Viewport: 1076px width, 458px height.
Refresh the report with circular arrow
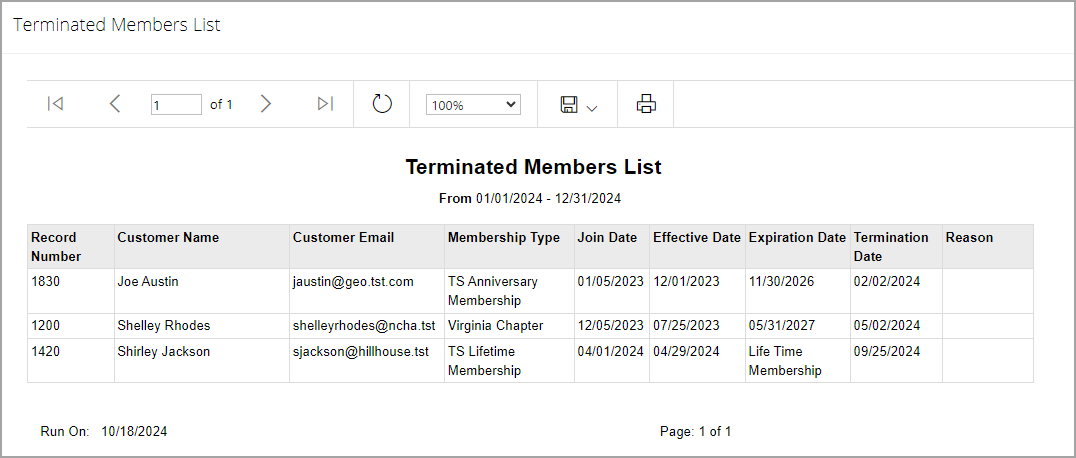[x=382, y=104]
